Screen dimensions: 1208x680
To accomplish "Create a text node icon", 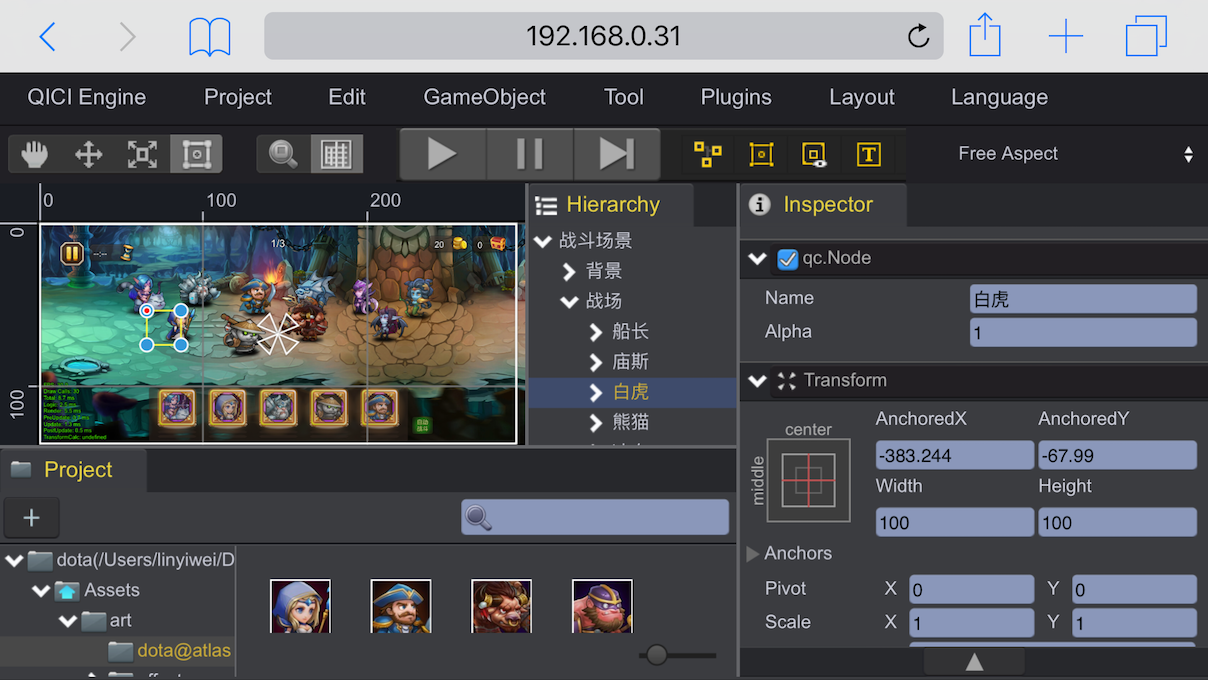I will pyautogui.click(x=869, y=154).
